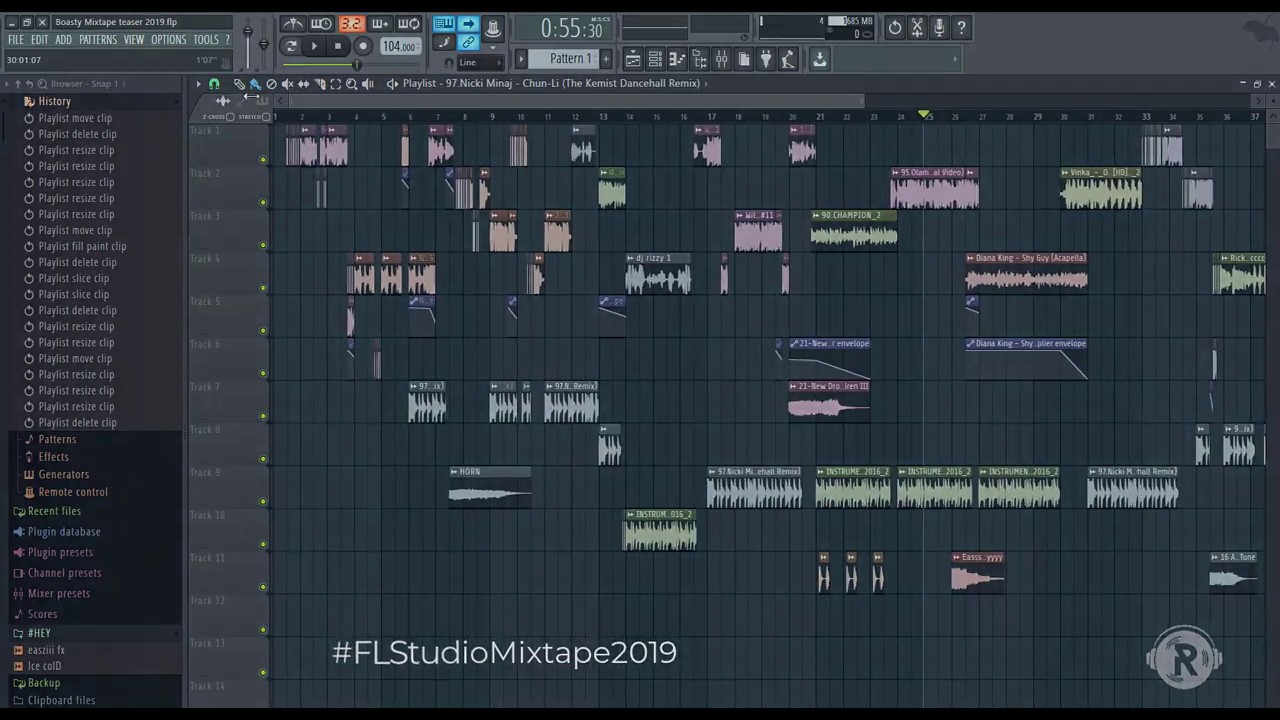
Task: Add new pattern with plus button
Action: pyautogui.click(x=605, y=59)
